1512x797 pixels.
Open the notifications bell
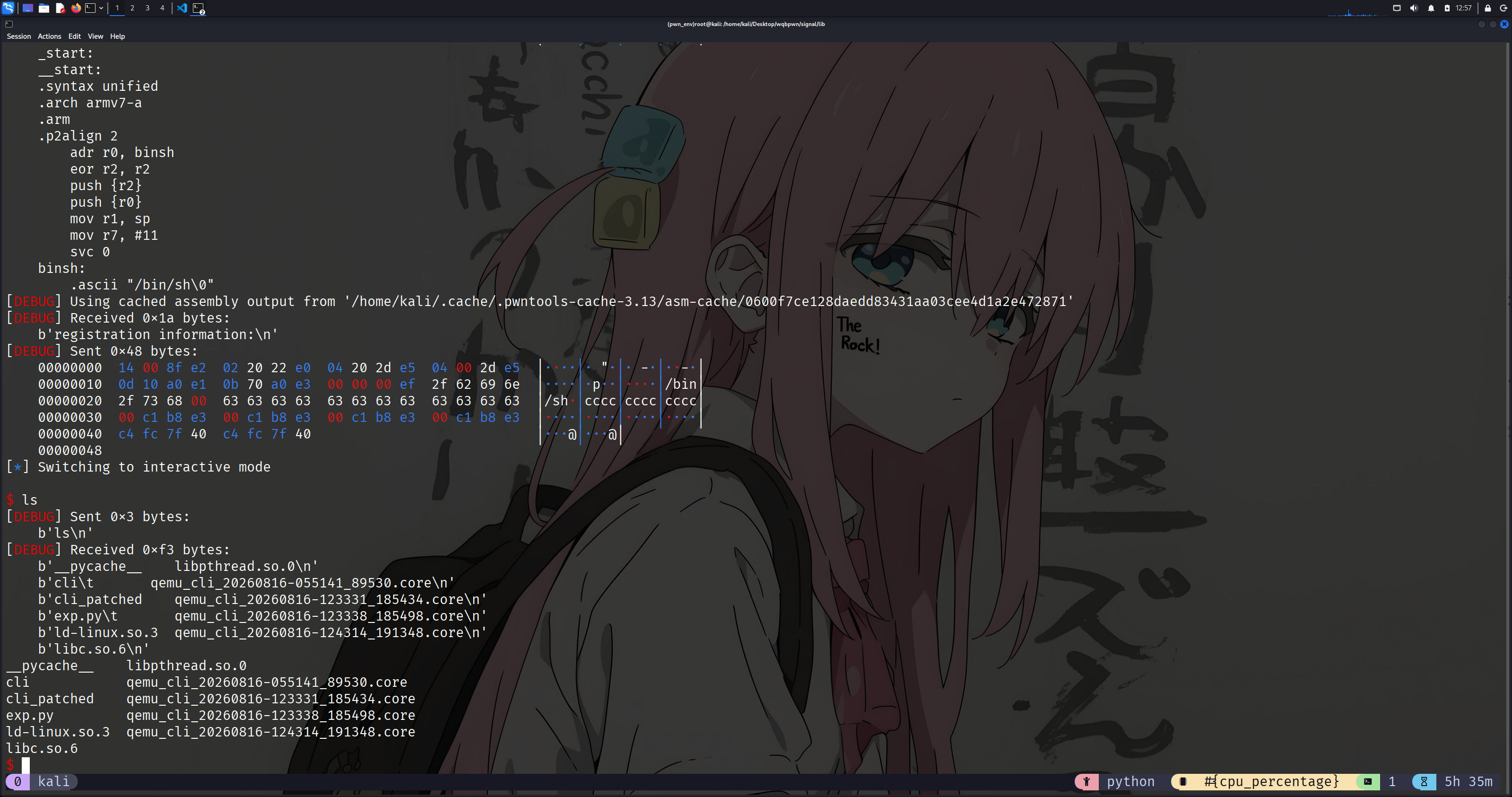tap(1431, 8)
